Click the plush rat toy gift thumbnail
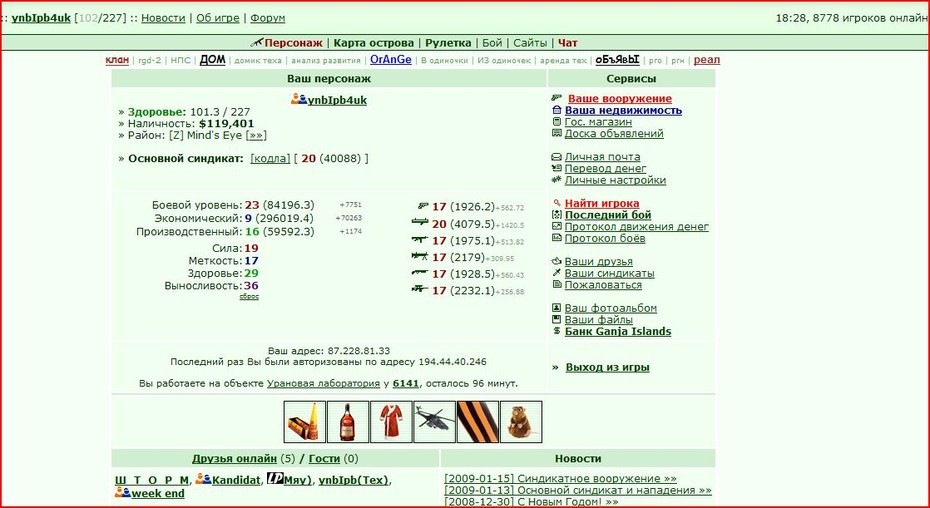The height and width of the screenshot is (508, 930). (521, 422)
